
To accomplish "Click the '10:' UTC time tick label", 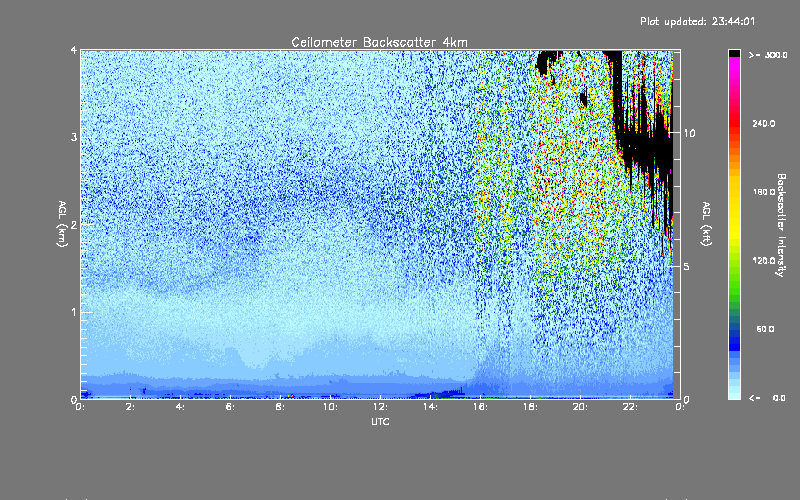I will click(x=330, y=407).
